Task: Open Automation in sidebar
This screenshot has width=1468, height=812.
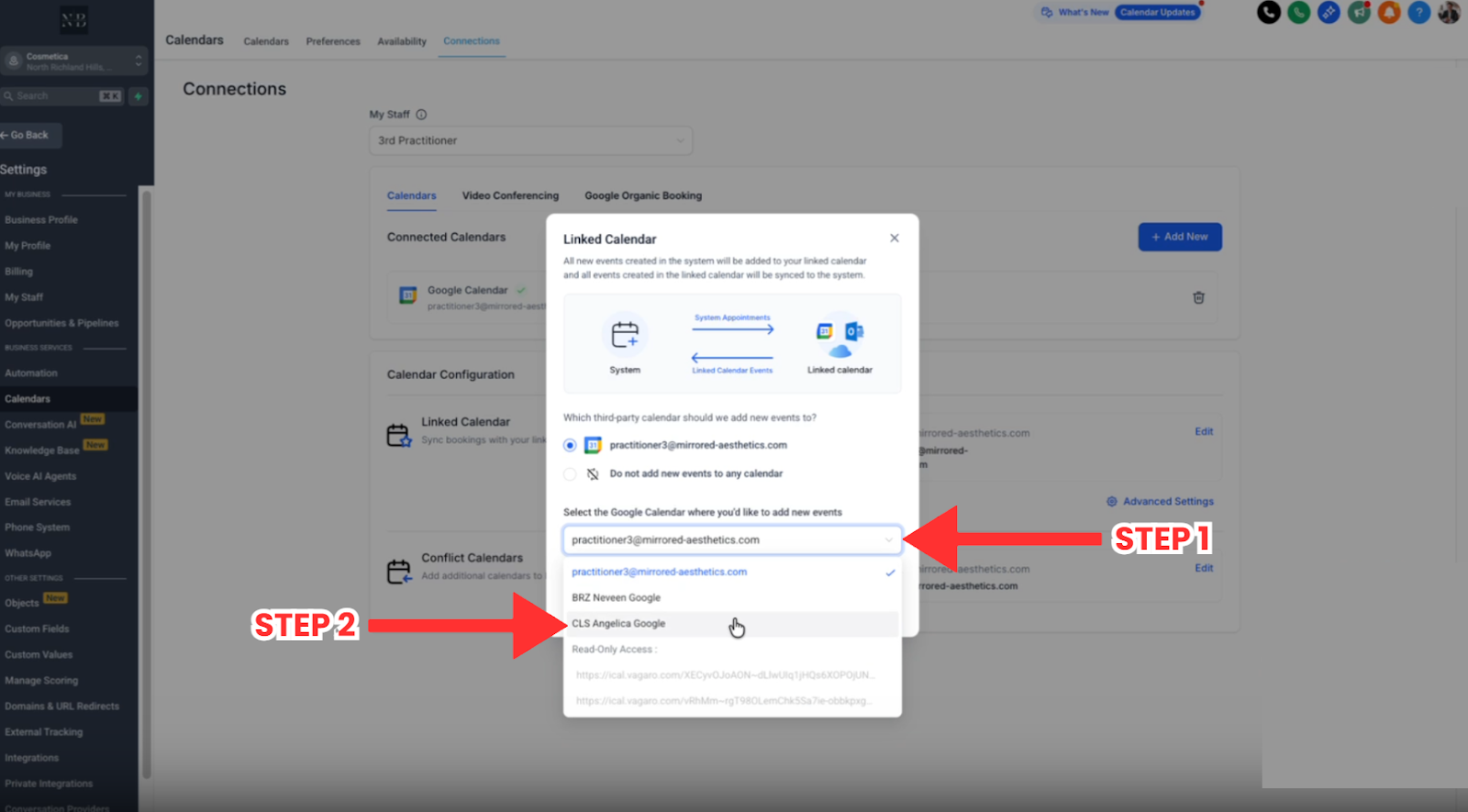Action: (x=31, y=373)
